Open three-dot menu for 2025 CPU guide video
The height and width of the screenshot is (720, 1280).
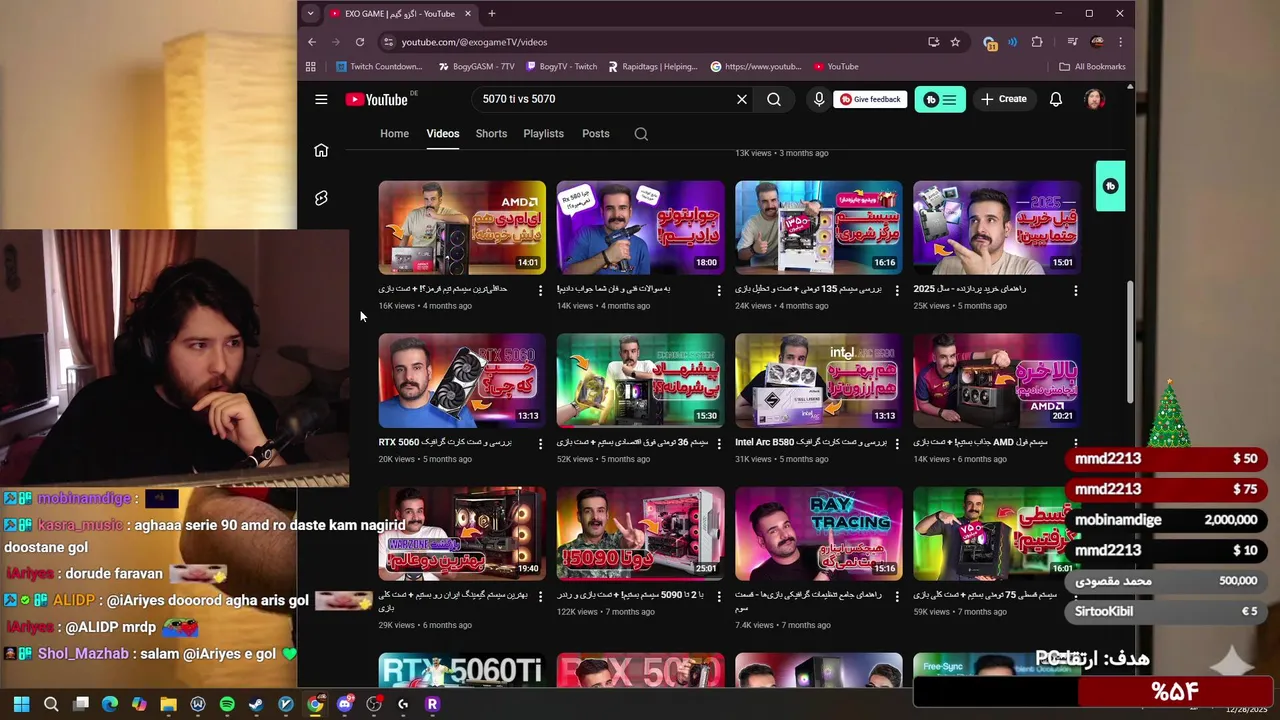pos(1075,291)
